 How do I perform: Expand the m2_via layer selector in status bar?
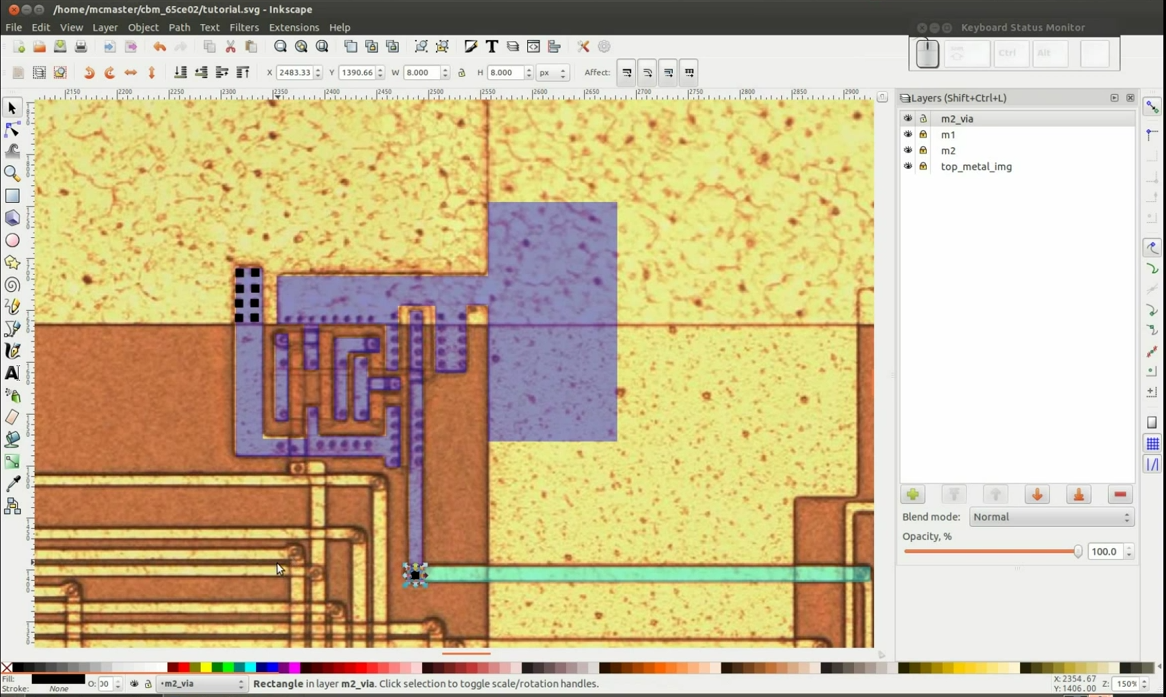(x=201, y=684)
